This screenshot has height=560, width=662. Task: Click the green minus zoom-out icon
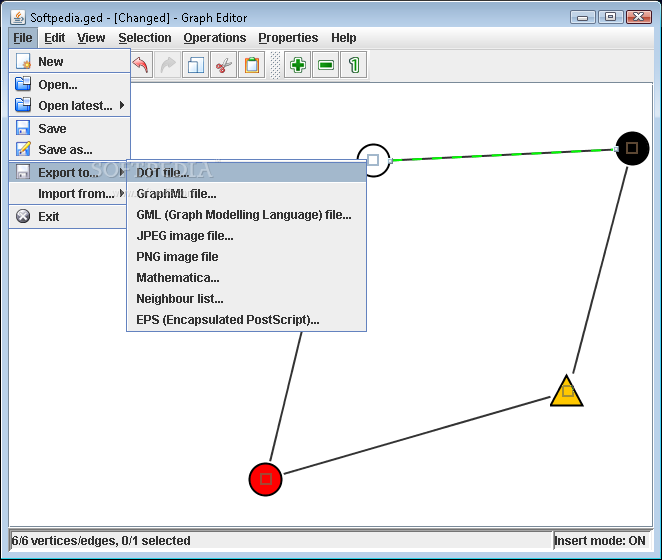(326, 65)
